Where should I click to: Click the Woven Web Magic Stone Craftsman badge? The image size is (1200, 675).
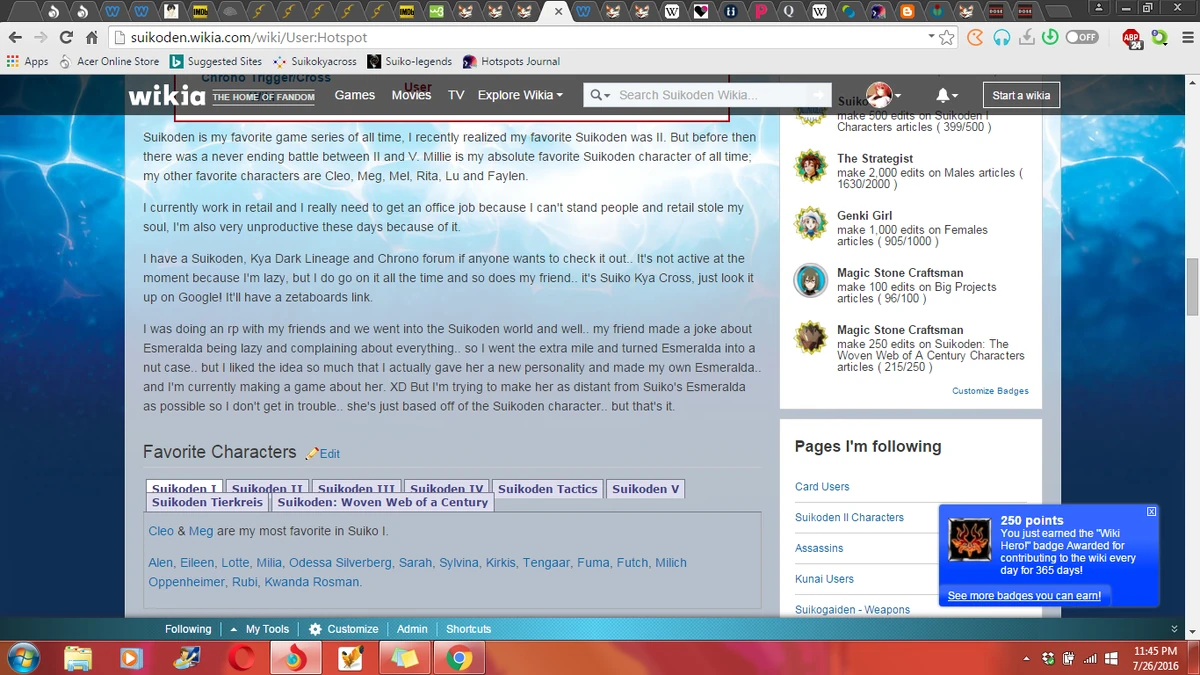click(811, 338)
